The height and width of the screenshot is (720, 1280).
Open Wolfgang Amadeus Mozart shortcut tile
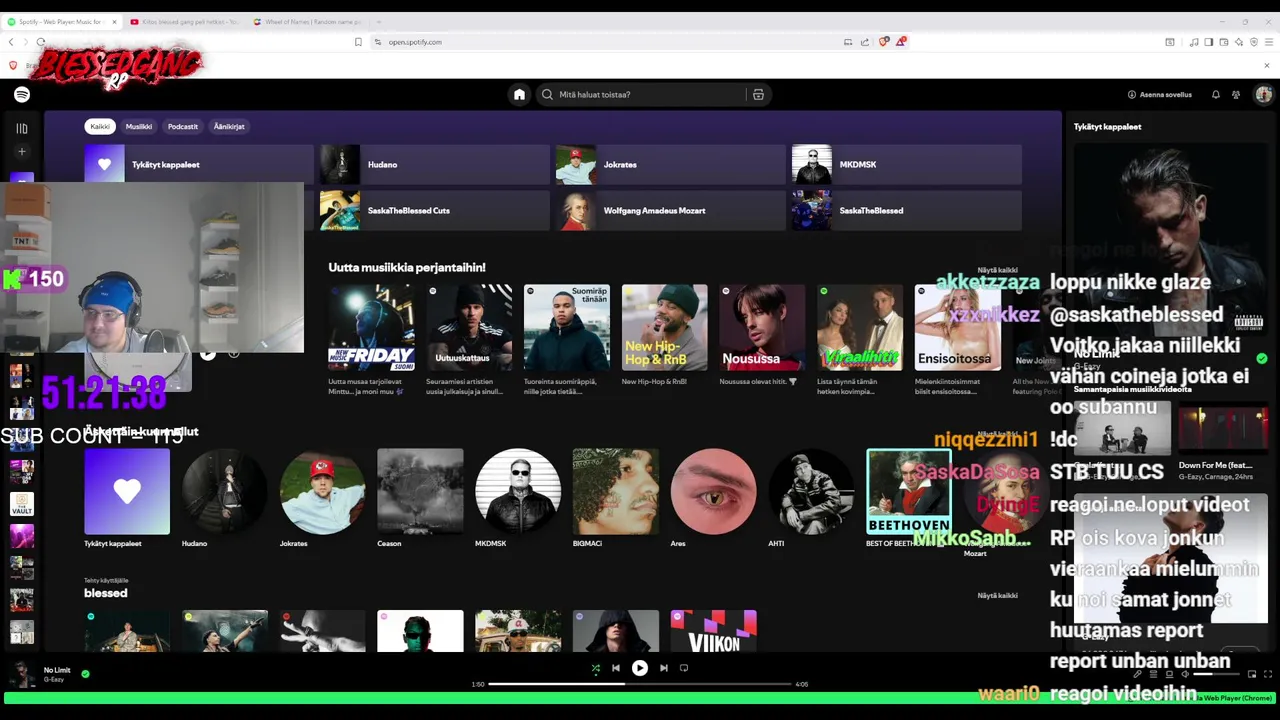(670, 210)
